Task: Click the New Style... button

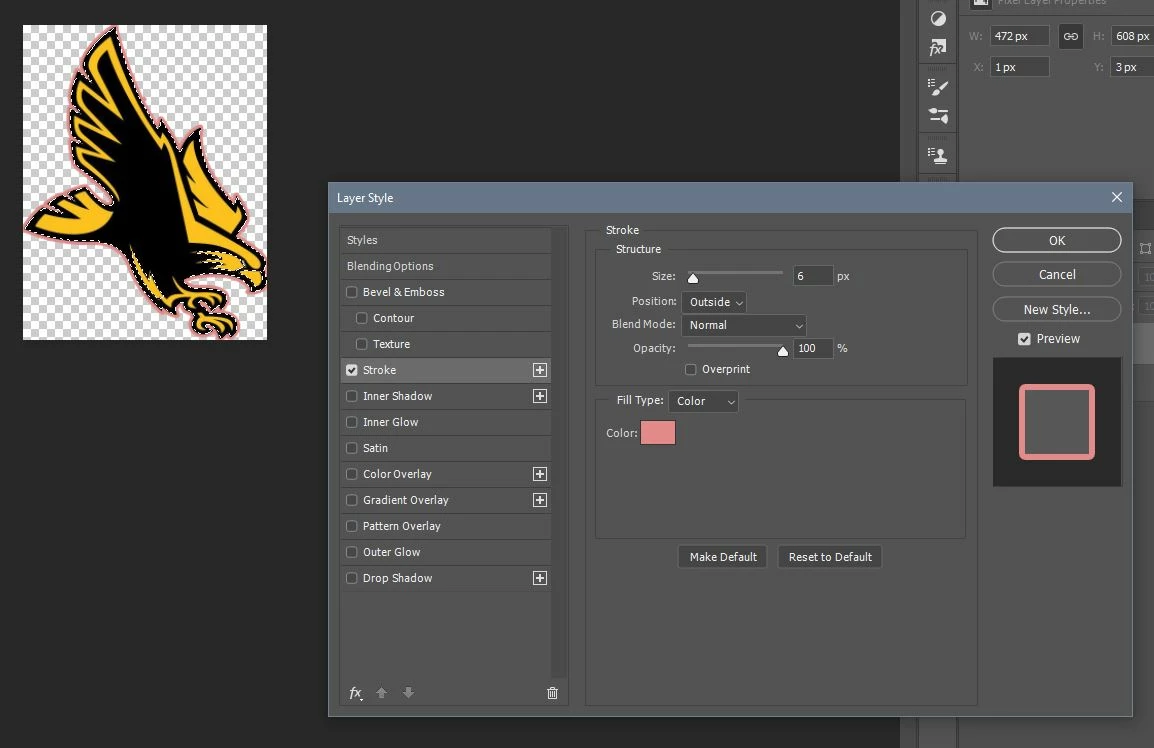Action: [1057, 309]
